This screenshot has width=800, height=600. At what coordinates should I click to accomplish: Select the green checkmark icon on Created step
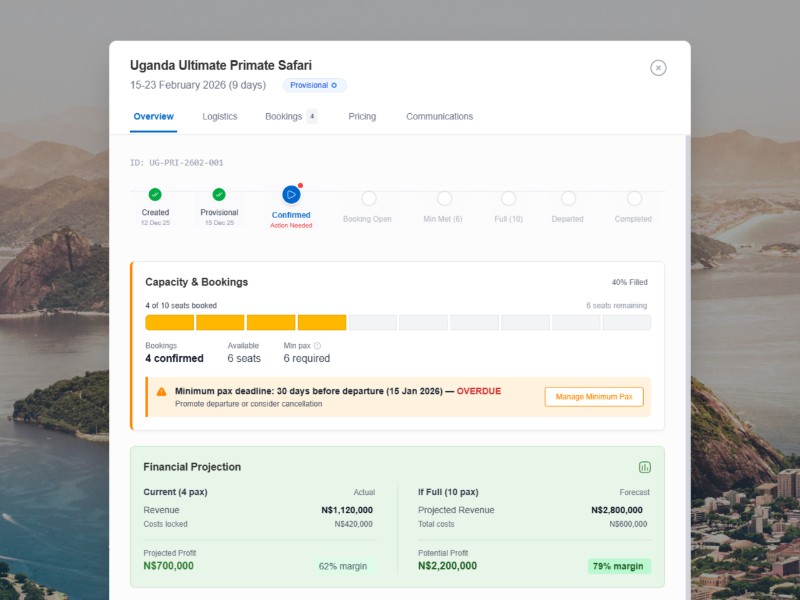coord(154,196)
